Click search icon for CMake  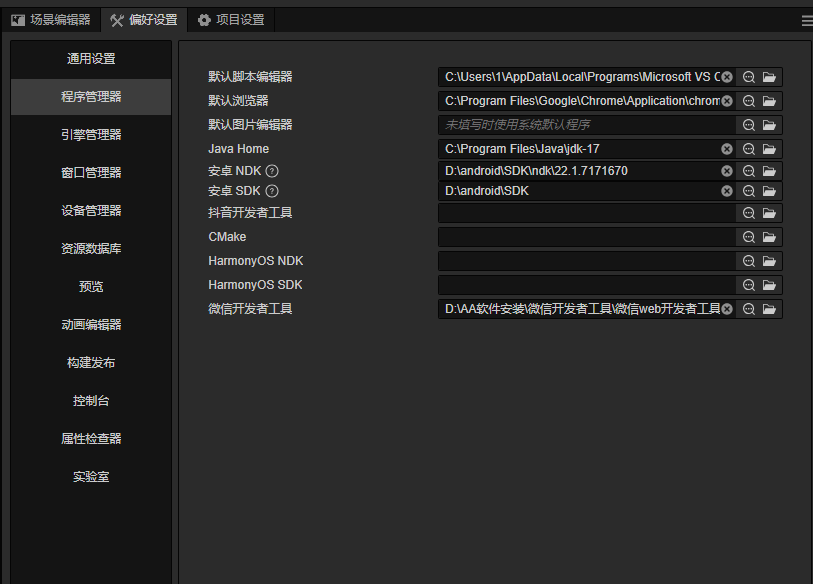tap(749, 237)
